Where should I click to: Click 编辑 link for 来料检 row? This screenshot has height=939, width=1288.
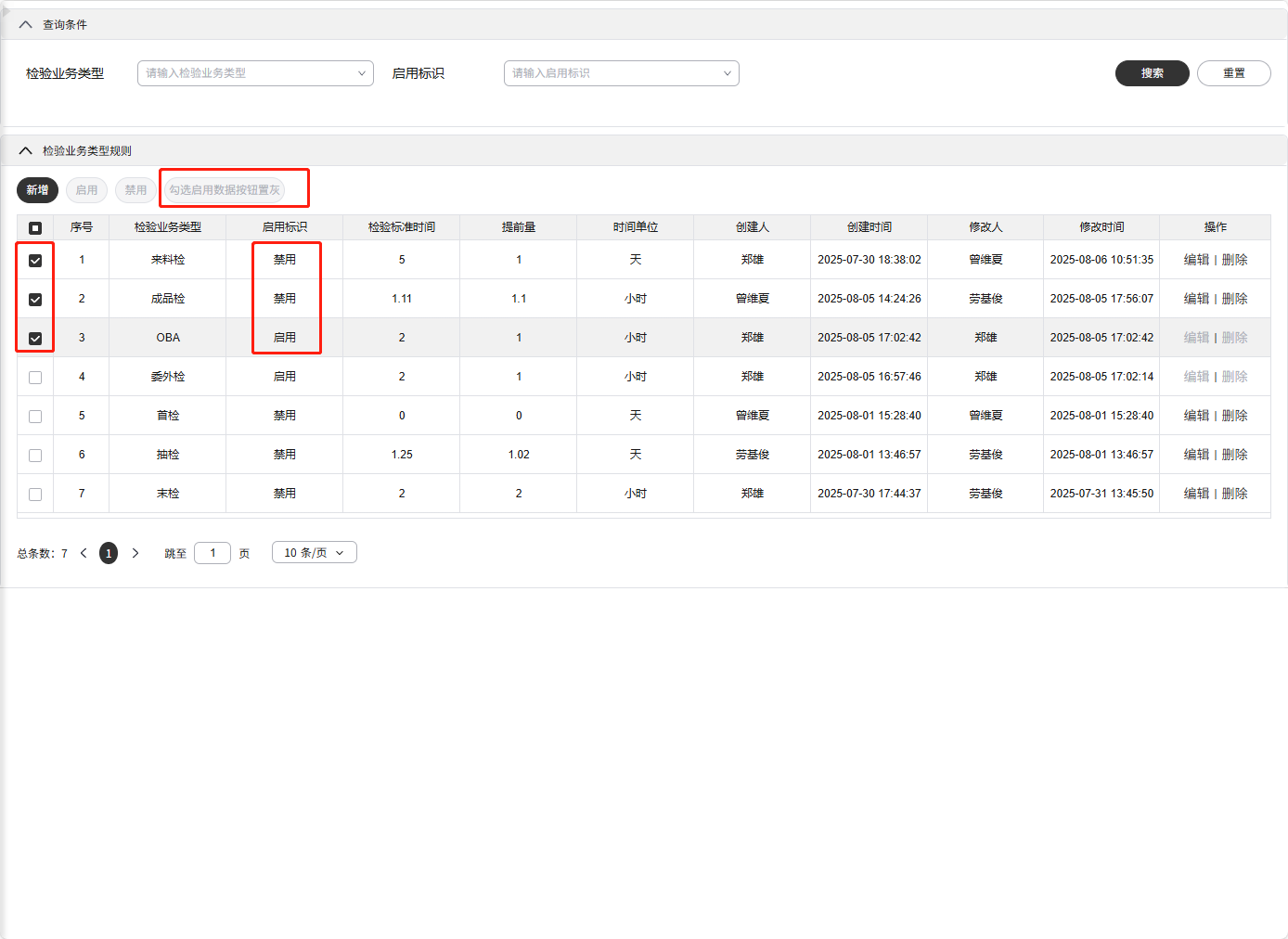point(1196,260)
